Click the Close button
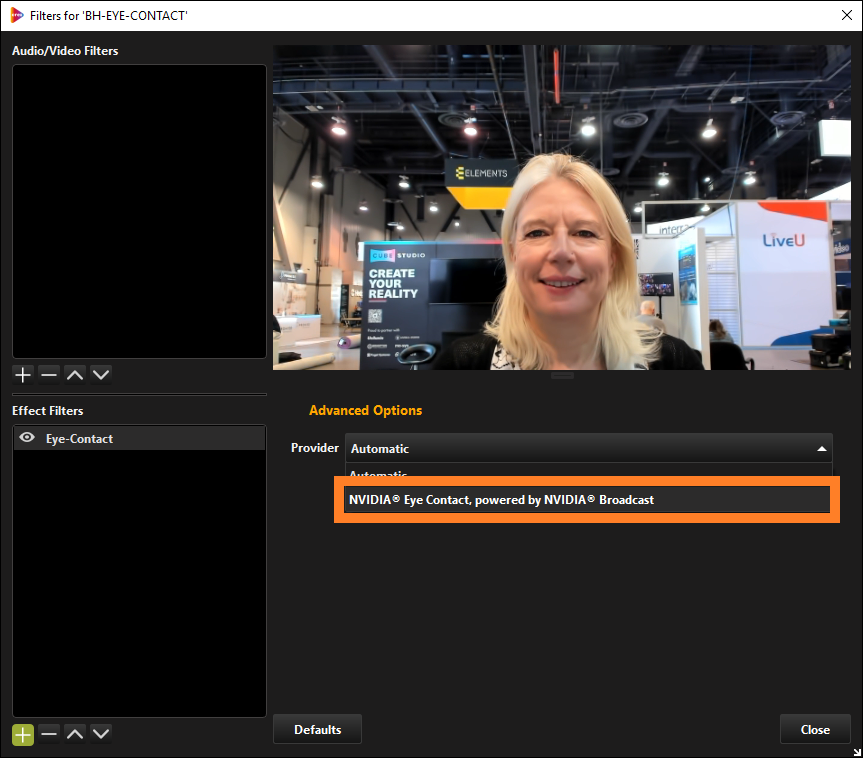The width and height of the screenshot is (863, 758). 815,729
